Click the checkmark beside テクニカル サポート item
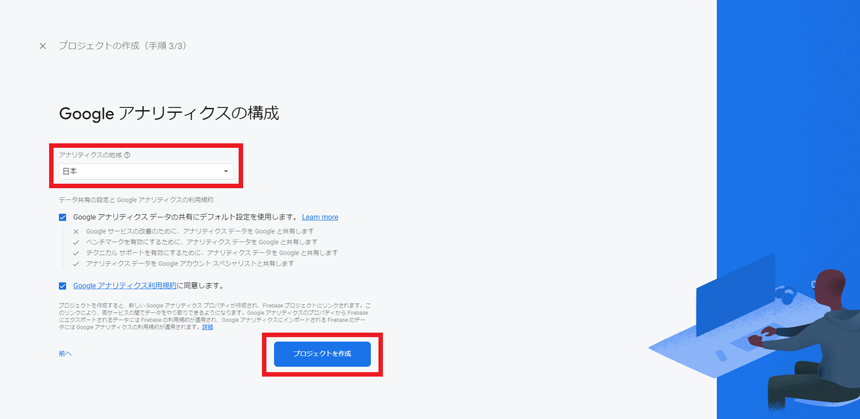This screenshot has width=860, height=419. click(76, 253)
